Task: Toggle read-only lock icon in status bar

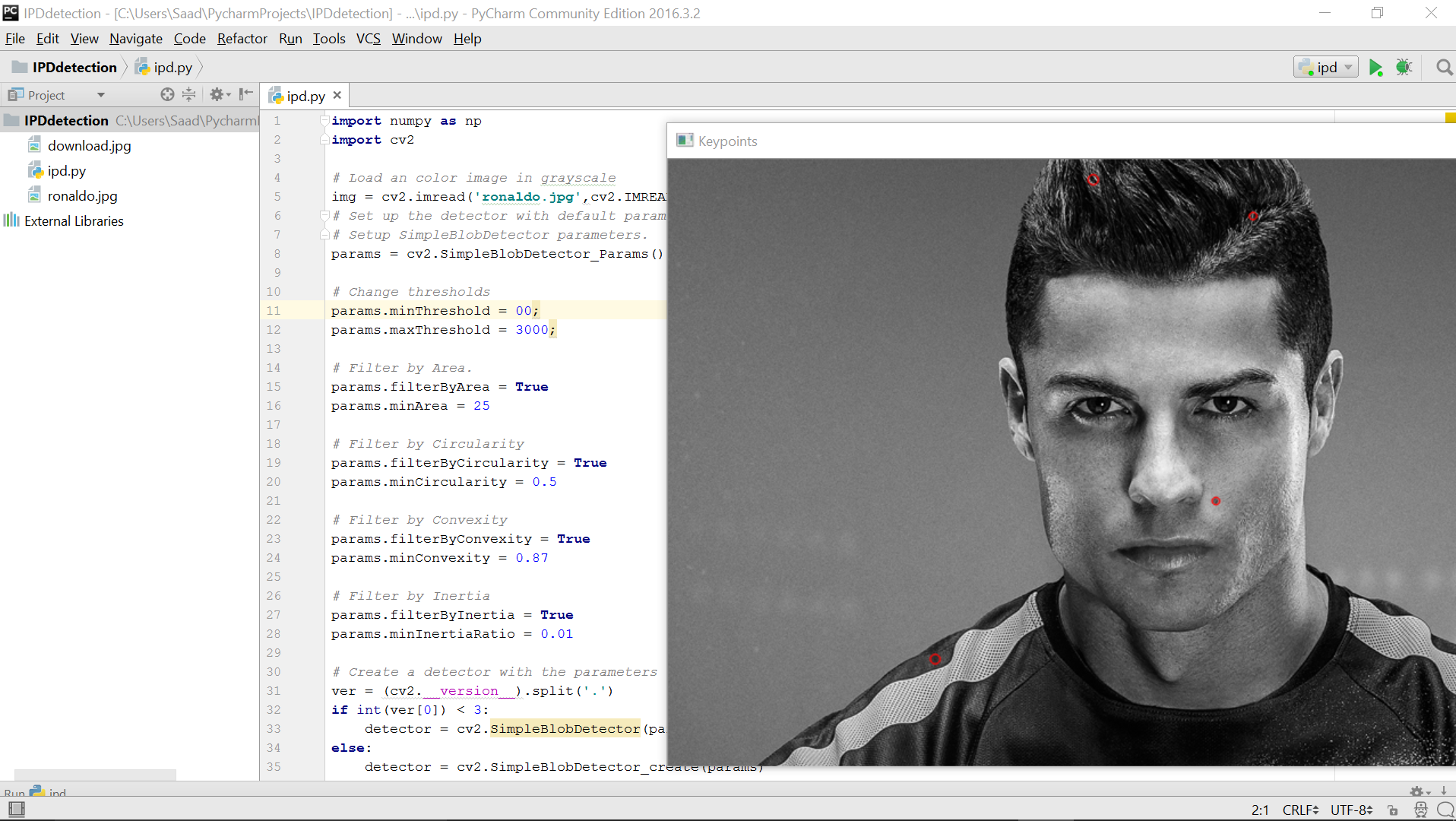Action: click(1392, 810)
